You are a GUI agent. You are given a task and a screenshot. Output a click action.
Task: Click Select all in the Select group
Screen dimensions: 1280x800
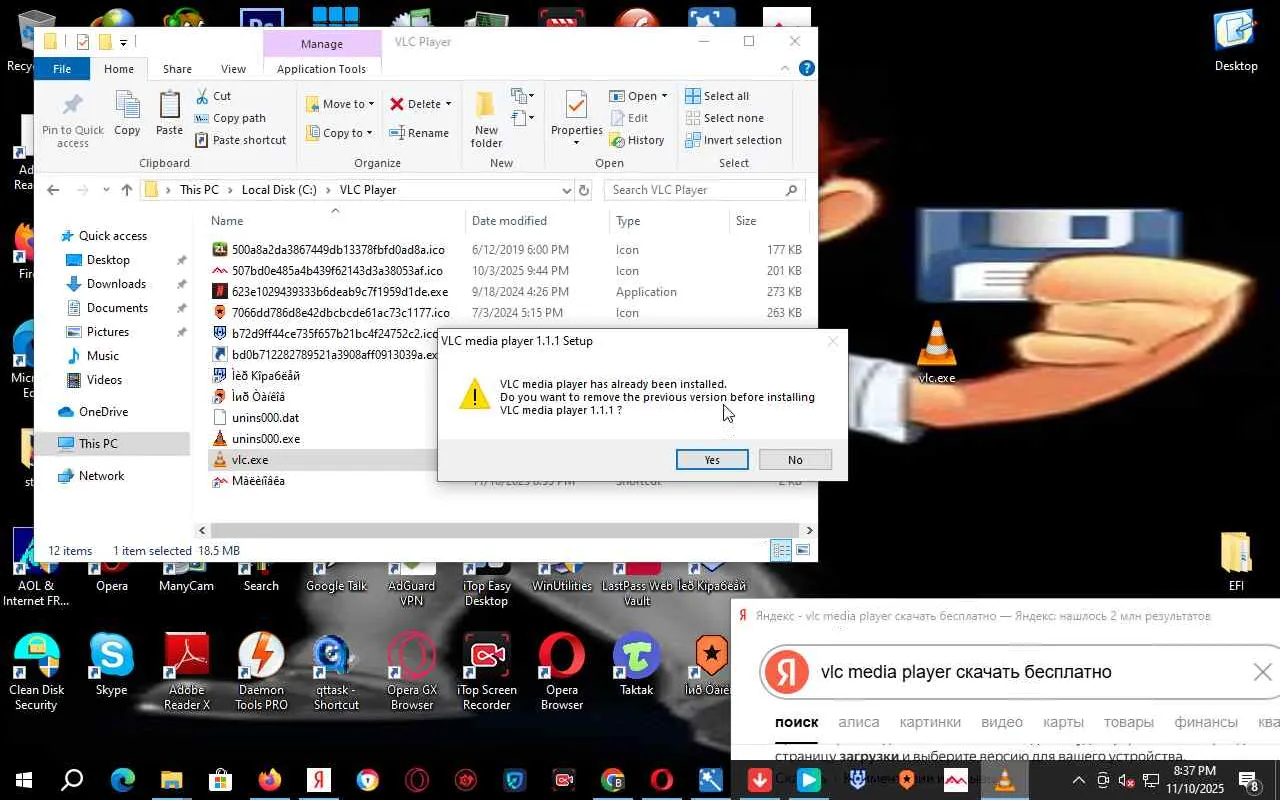click(x=717, y=96)
